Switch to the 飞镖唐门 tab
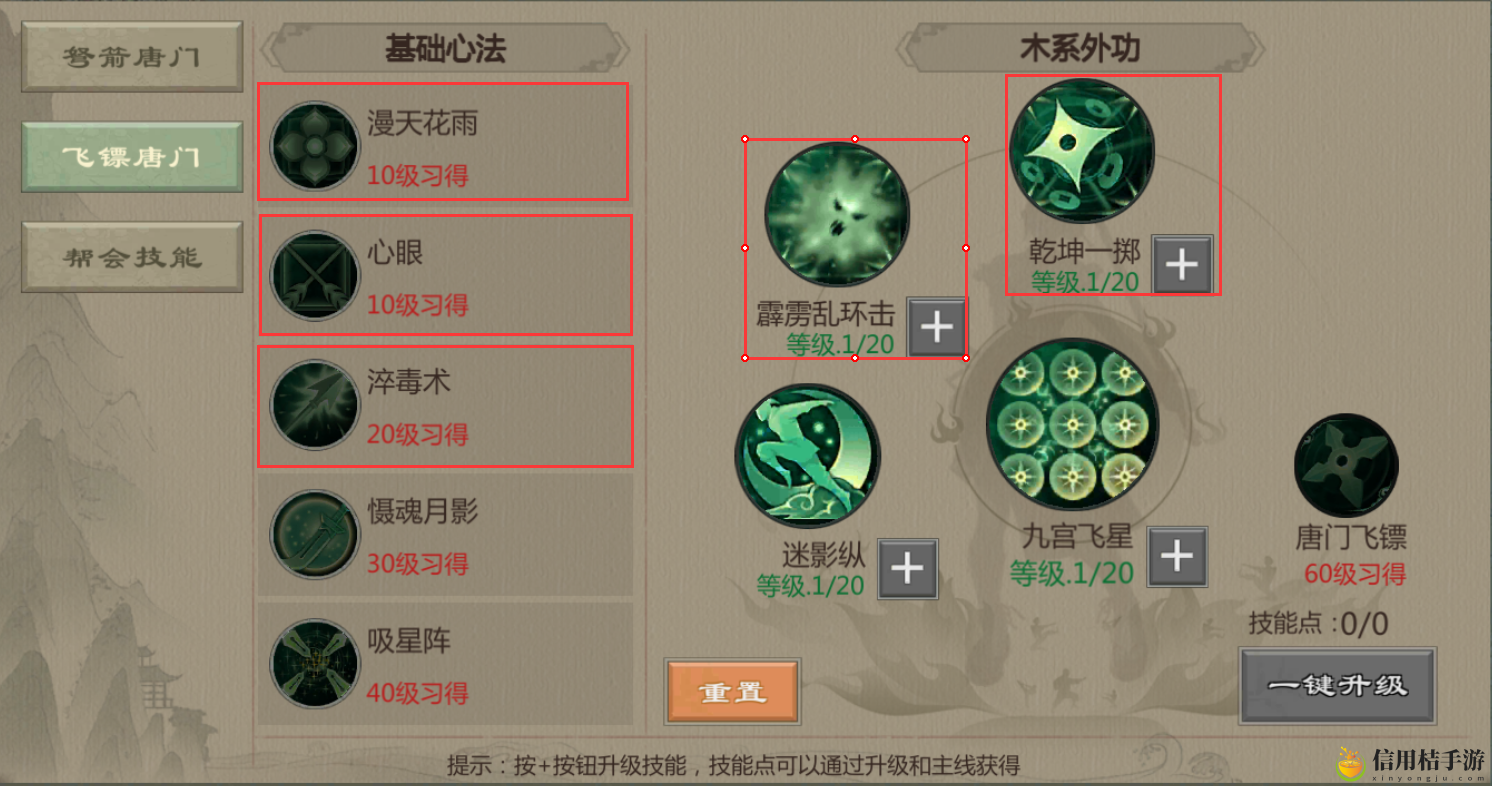The height and width of the screenshot is (786, 1492). click(132, 157)
